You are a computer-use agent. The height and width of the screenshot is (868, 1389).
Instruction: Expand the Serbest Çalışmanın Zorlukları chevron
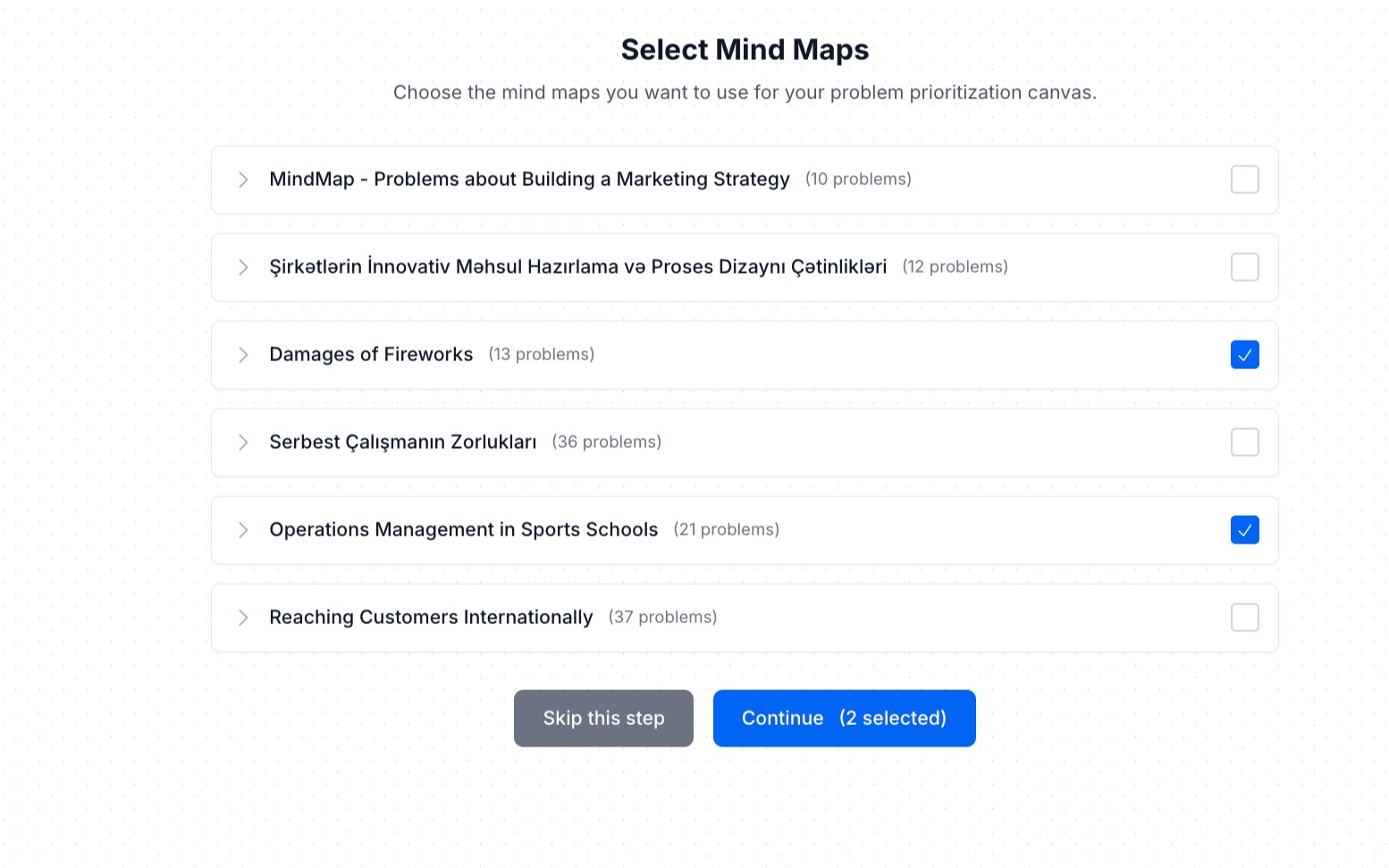coord(243,442)
